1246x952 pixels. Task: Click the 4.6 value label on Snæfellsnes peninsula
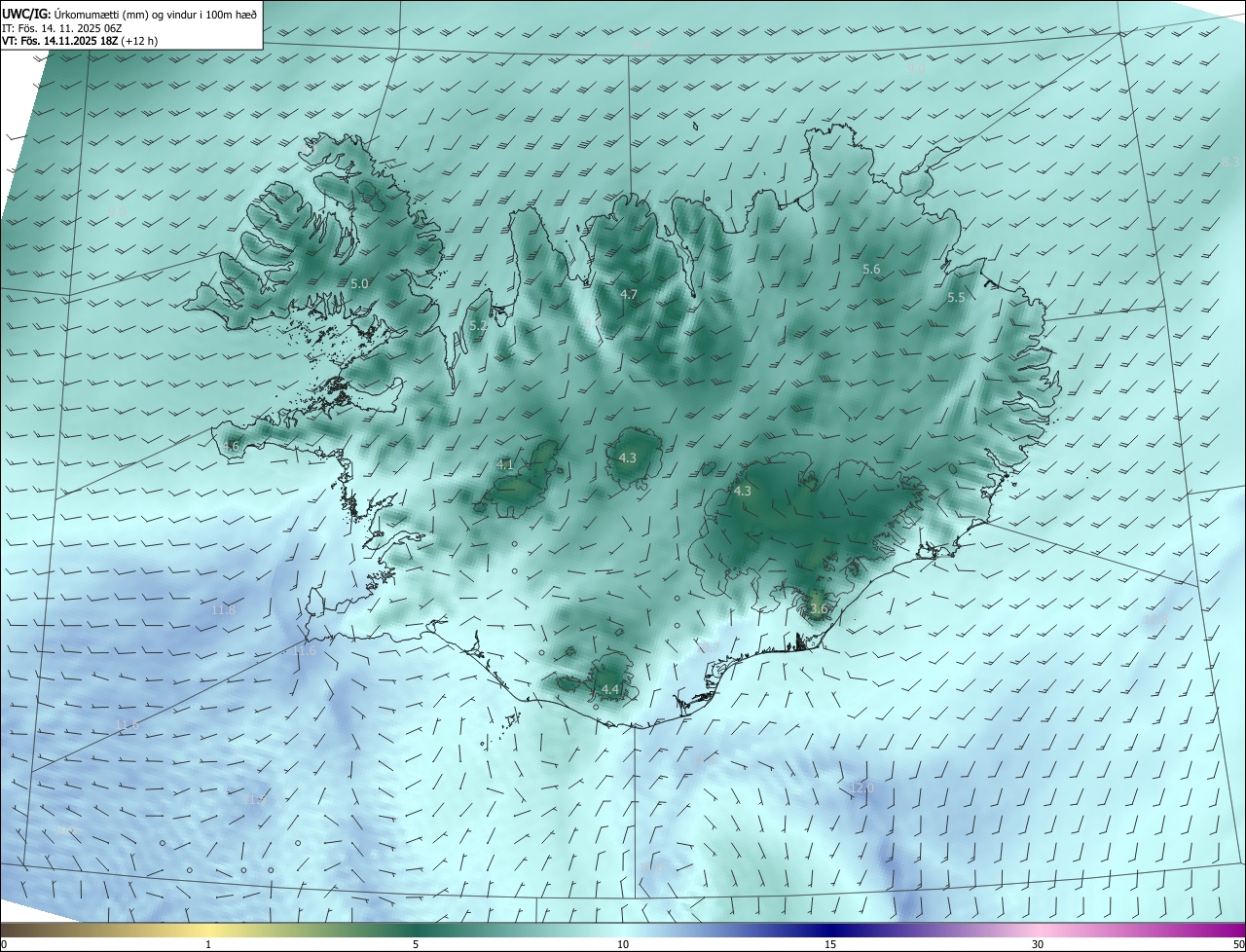[x=231, y=446]
